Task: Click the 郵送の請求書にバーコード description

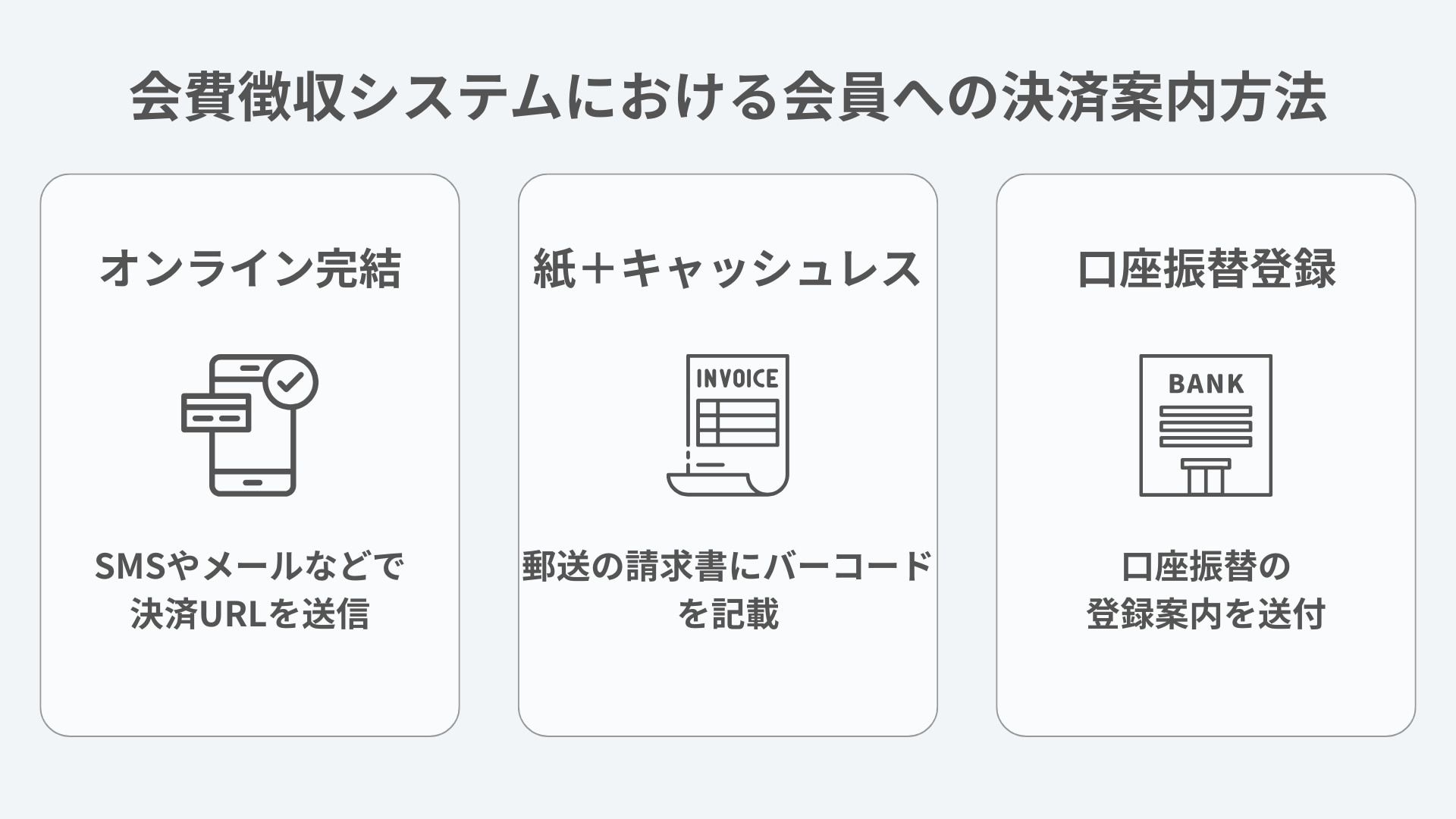Action: (x=727, y=566)
